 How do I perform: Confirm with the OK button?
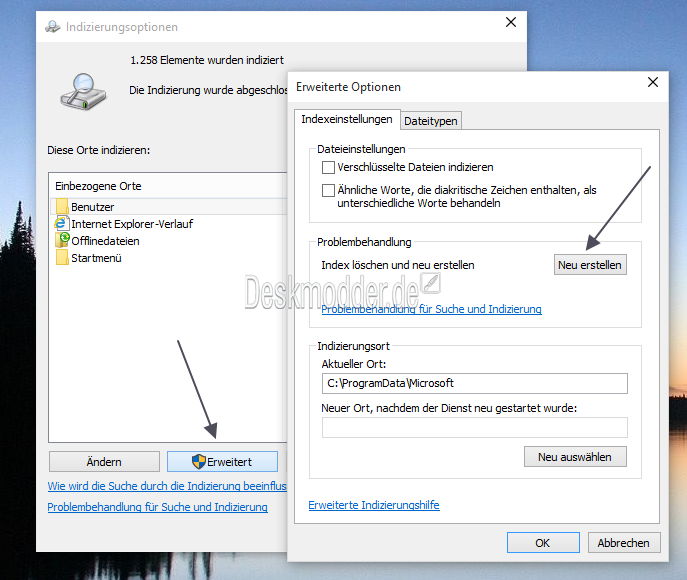[543, 543]
